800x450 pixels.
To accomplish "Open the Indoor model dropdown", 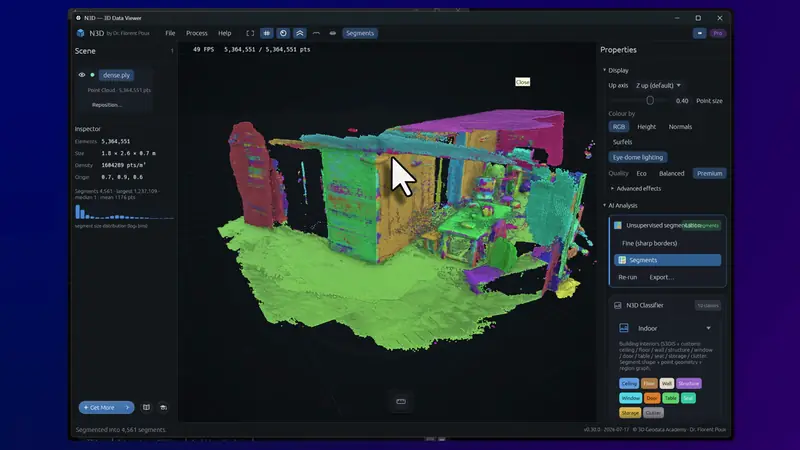I will 667,329.
